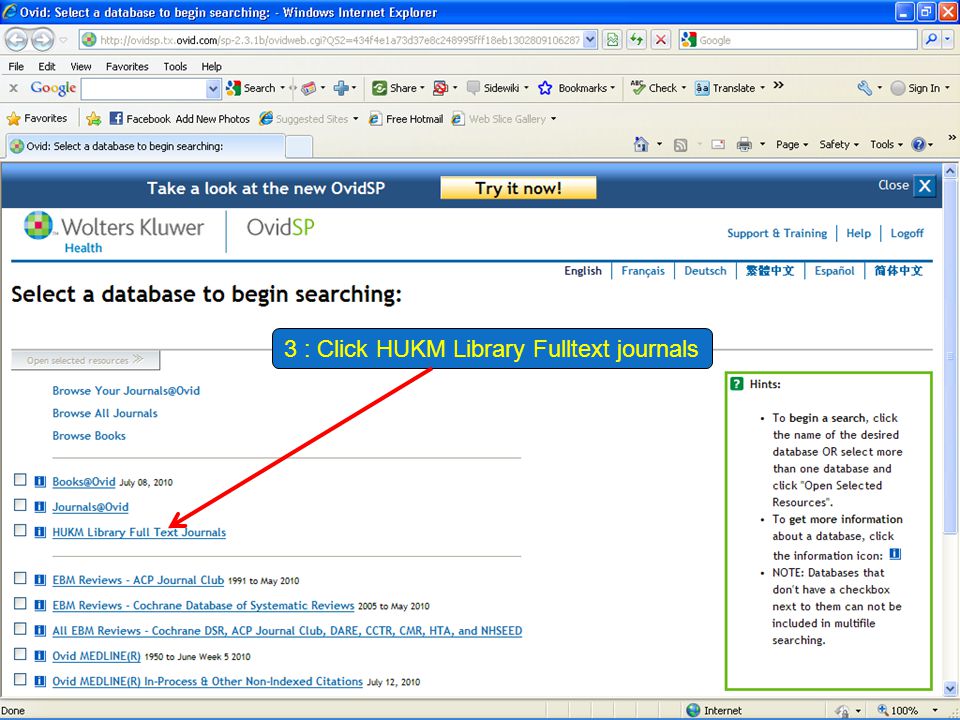Click the spell Check icon
The width and height of the screenshot is (960, 720).
pyautogui.click(x=638, y=88)
